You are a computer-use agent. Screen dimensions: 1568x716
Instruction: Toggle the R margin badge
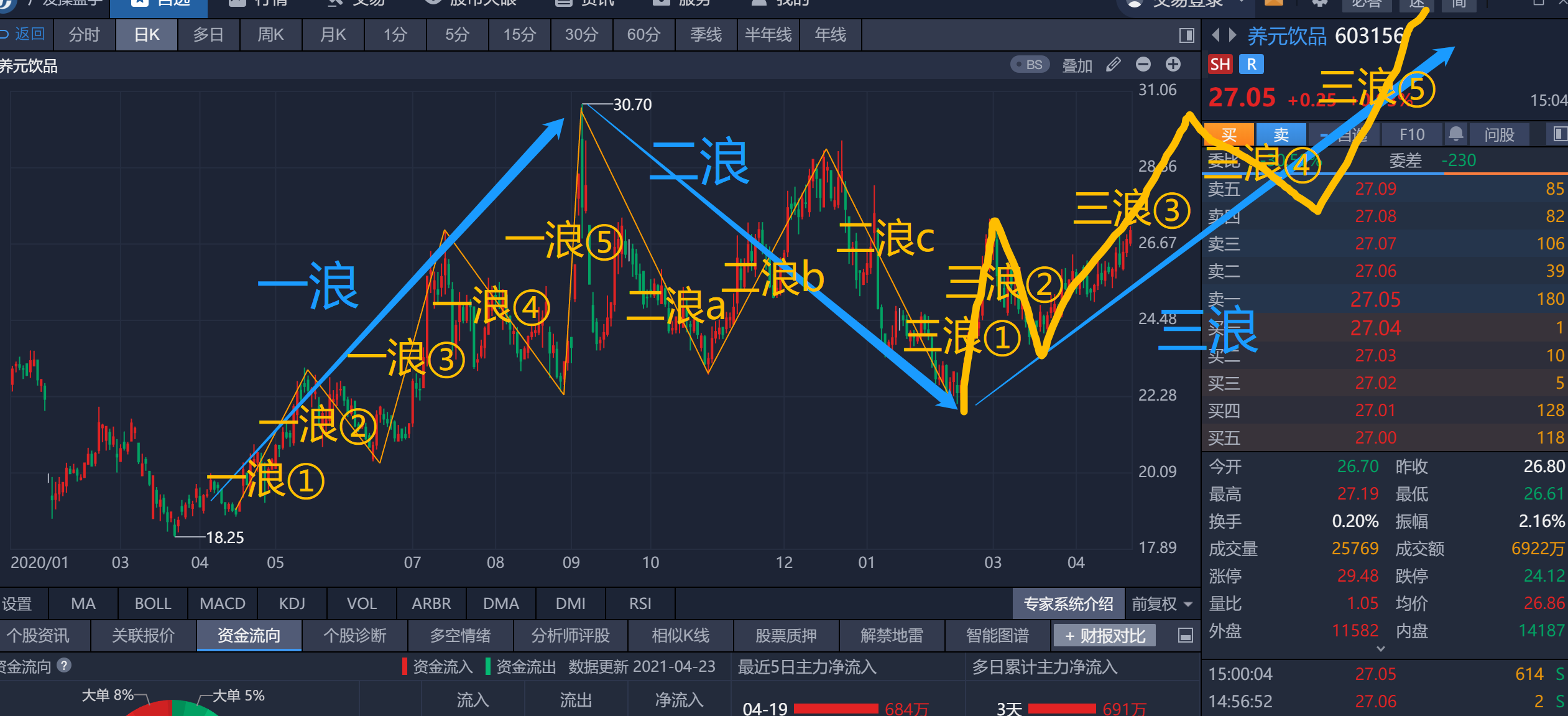[x=1251, y=64]
